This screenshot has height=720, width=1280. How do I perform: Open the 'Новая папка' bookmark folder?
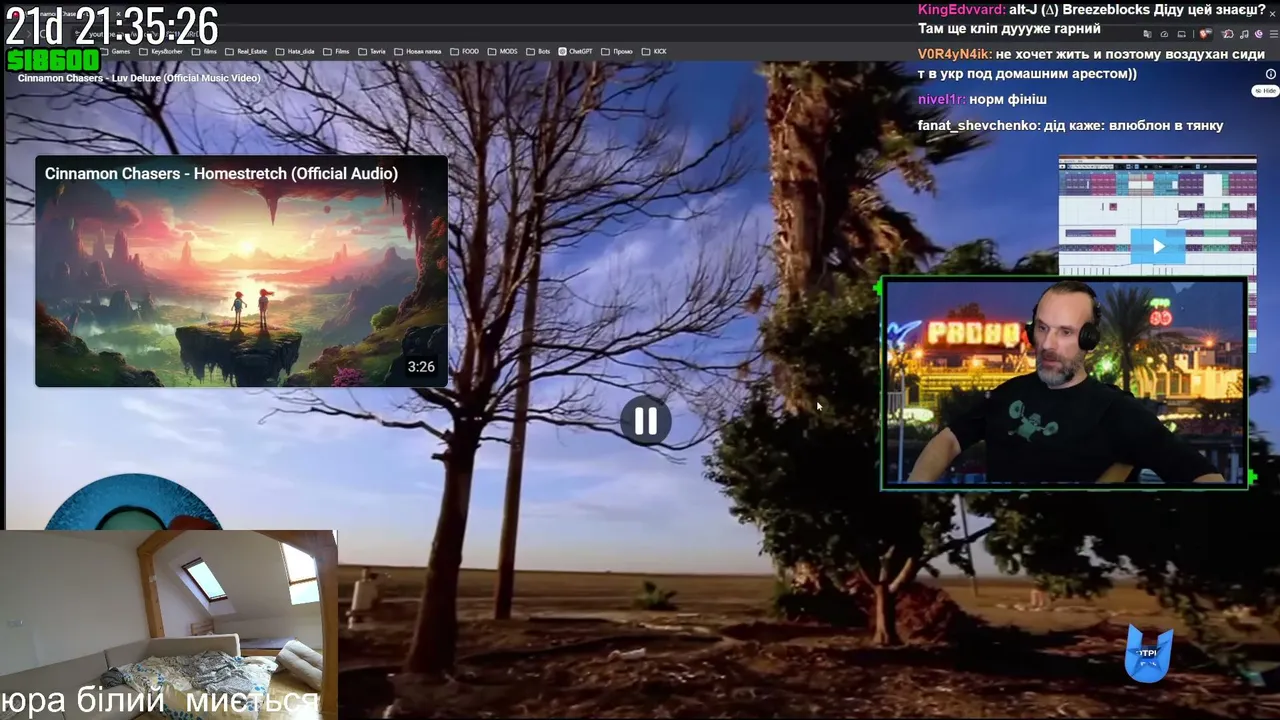pos(418,51)
